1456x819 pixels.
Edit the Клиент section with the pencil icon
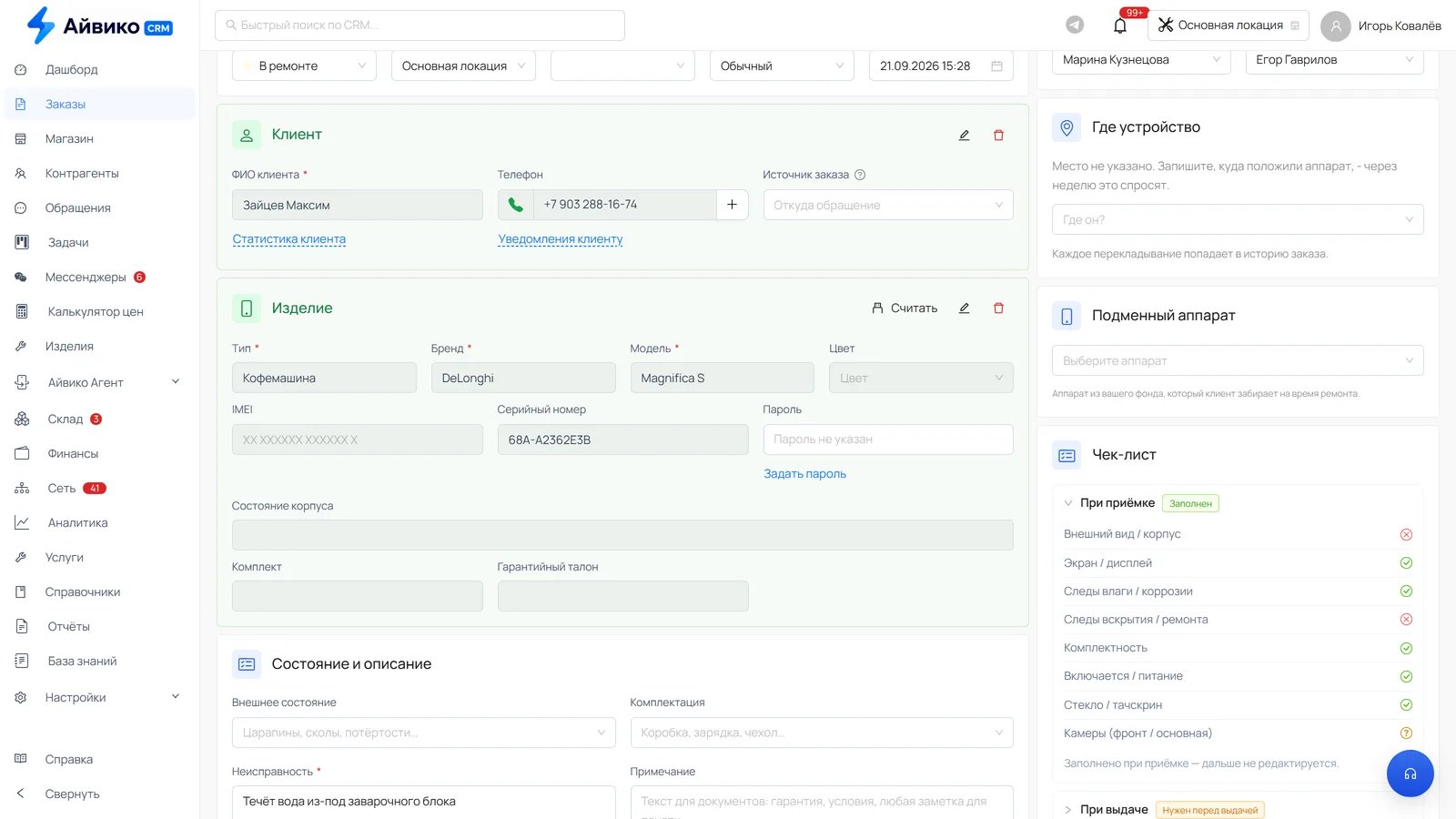click(964, 135)
